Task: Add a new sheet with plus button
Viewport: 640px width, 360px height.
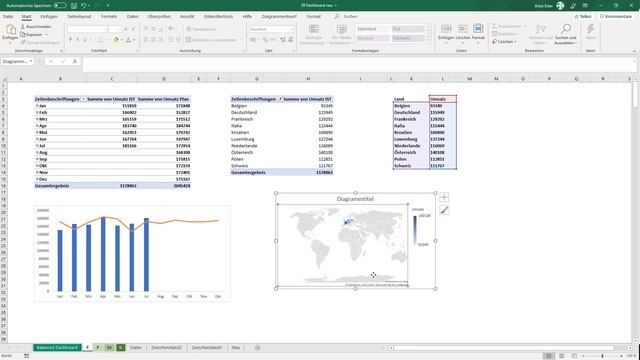Action: pos(258,348)
